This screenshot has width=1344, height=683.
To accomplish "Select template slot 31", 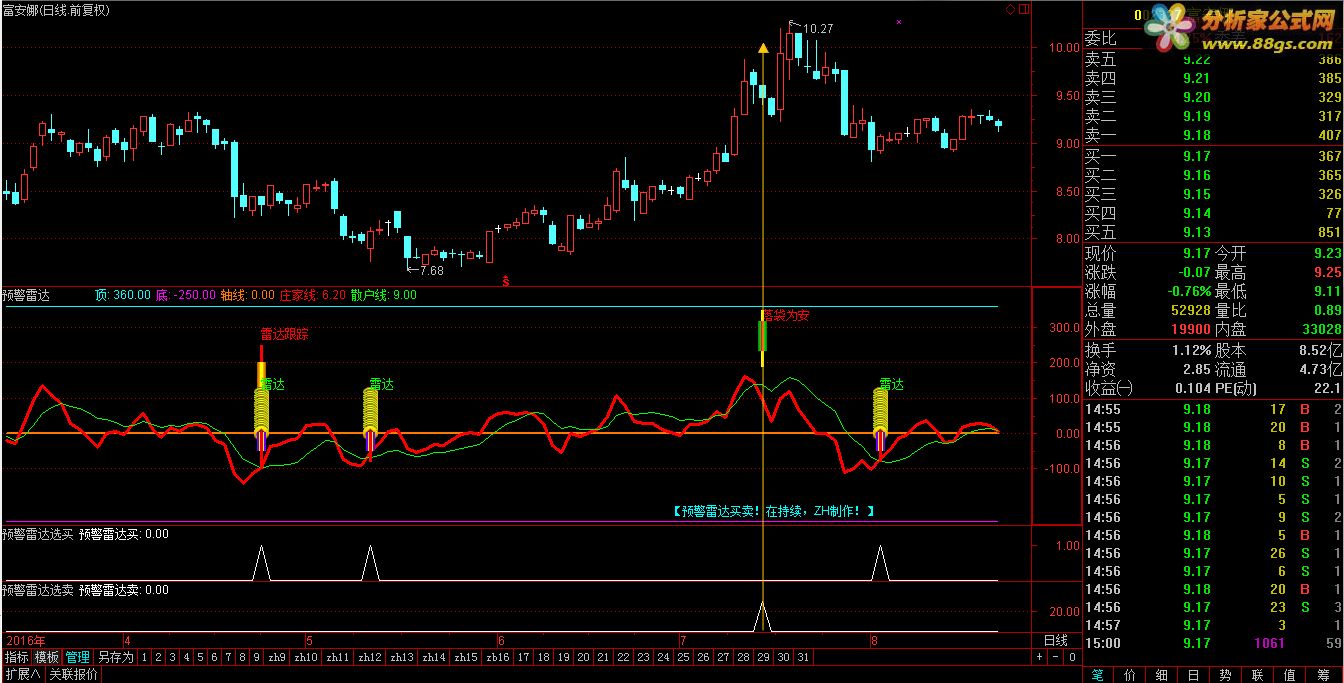I will [x=803, y=657].
